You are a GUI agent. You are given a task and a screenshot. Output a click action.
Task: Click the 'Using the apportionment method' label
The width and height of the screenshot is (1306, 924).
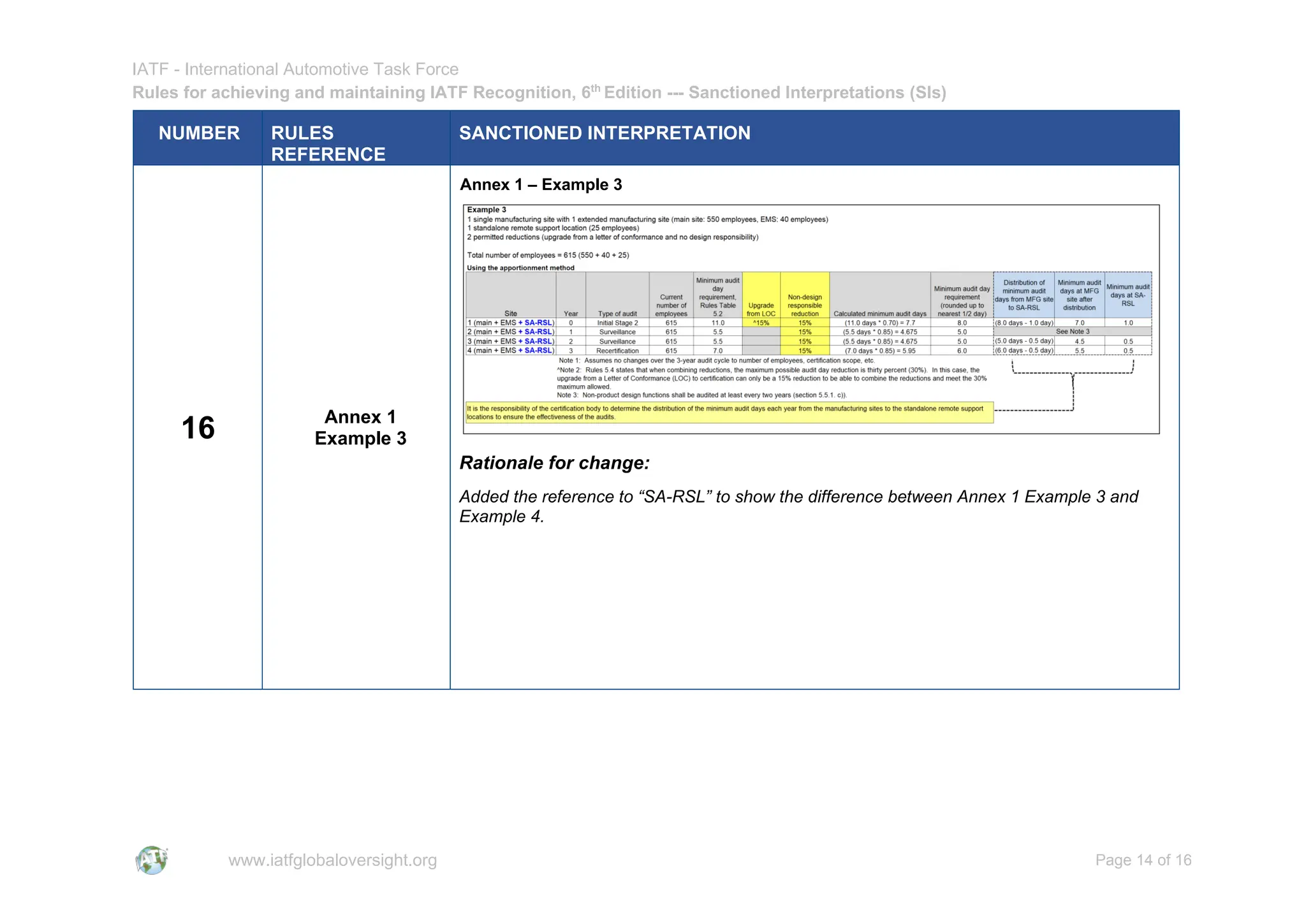pos(520,268)
